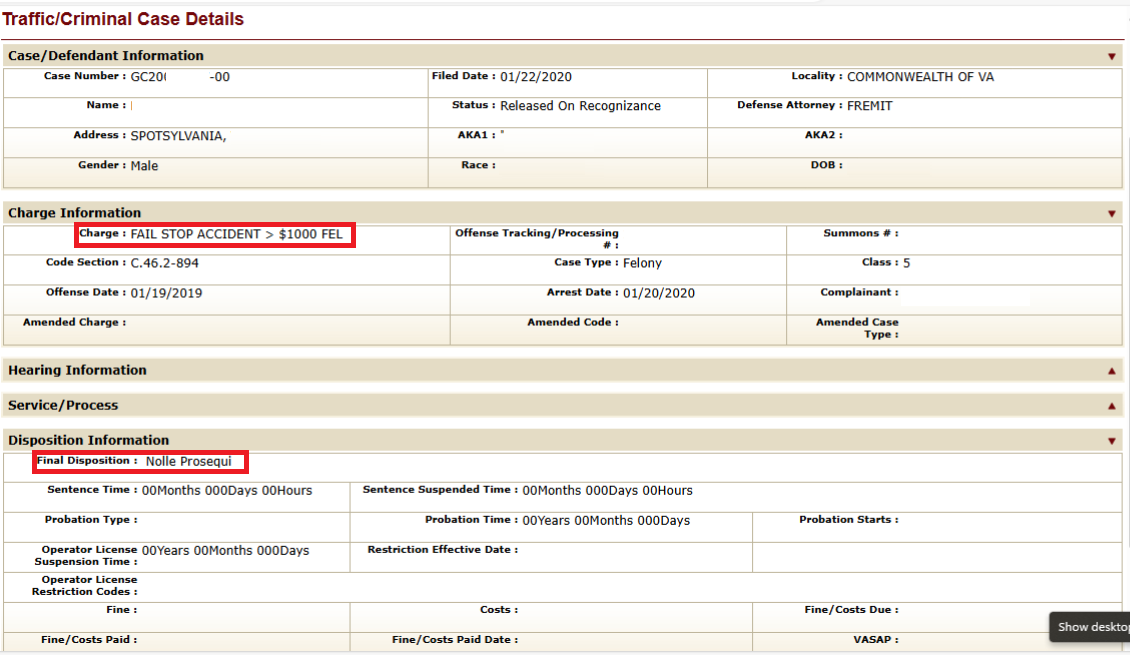Select the 'Hearing Information' header text
The height and width of the screenshot is (655, 1130).
(77, 370)
